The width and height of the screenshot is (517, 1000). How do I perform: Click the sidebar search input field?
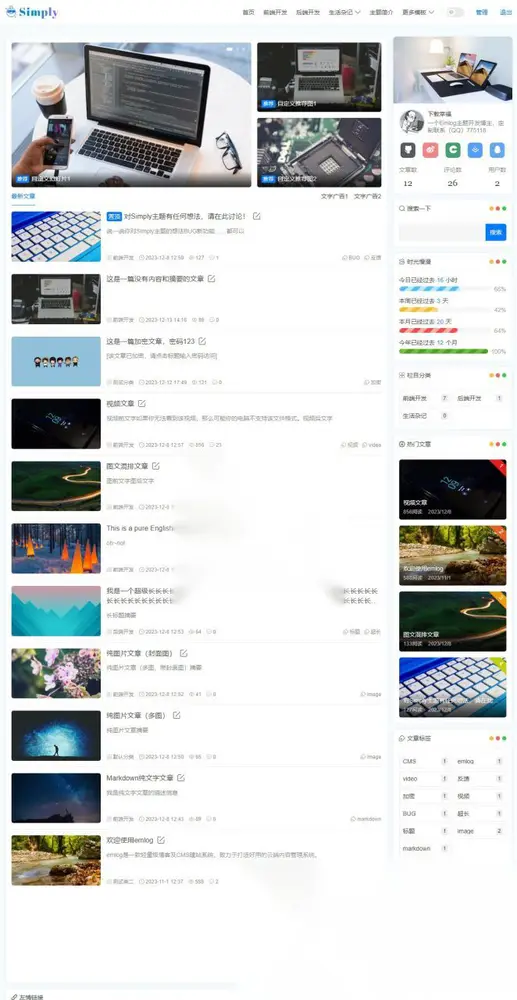click(442, 233)
